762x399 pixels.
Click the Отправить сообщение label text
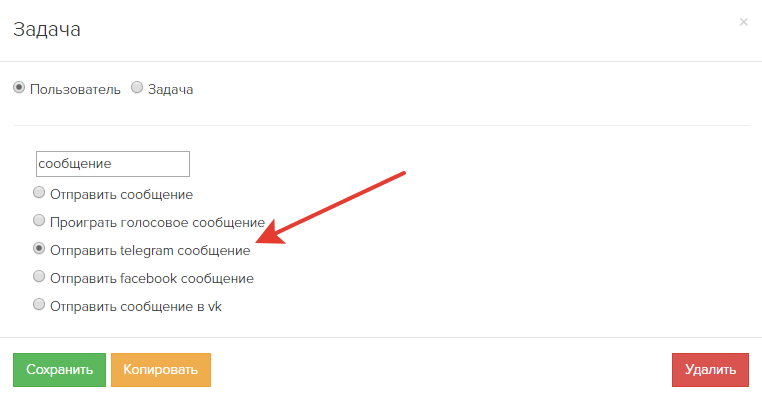click(x=121, y=194)
